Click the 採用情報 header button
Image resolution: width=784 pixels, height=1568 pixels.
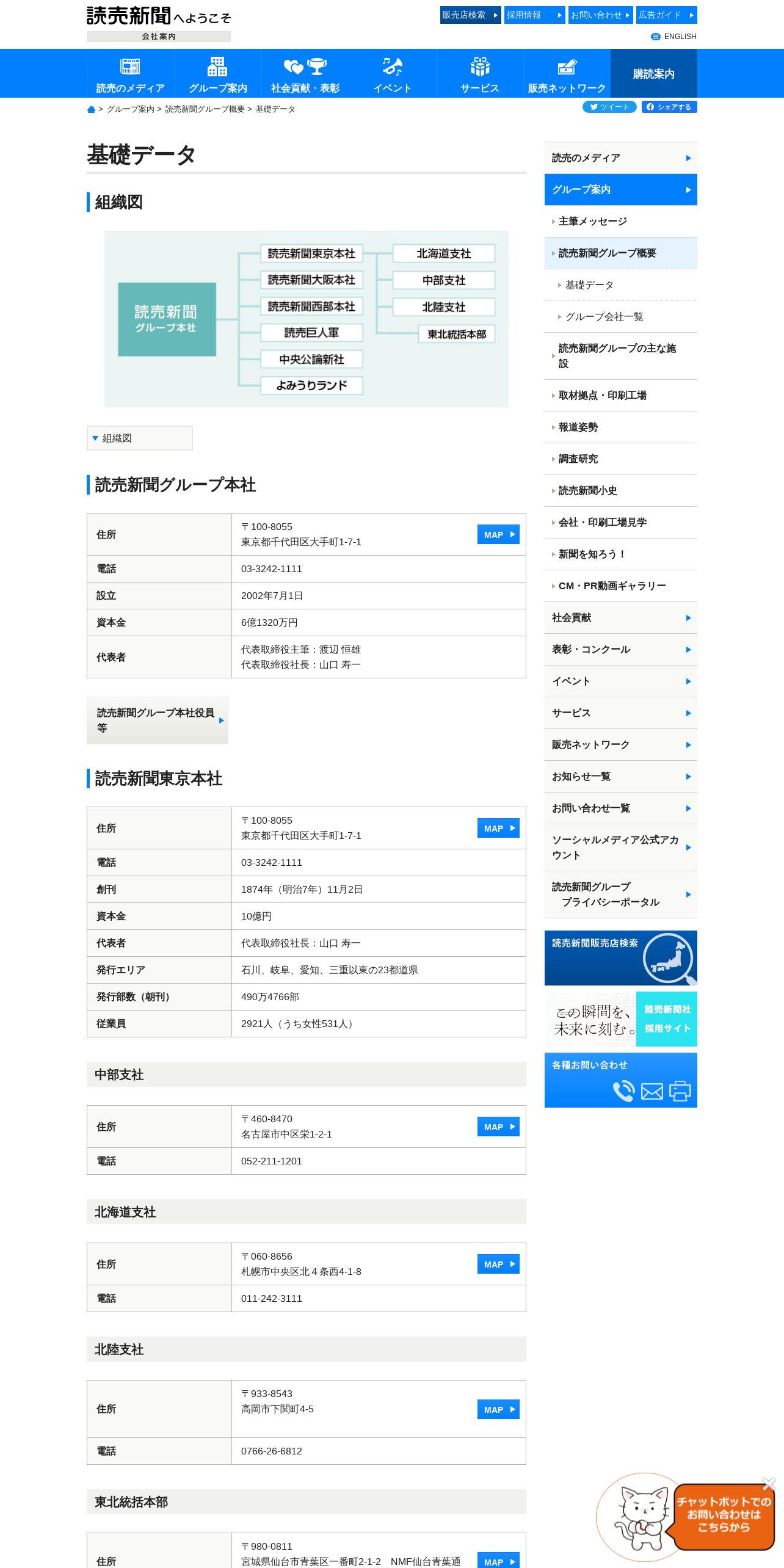tap(534, 15)
